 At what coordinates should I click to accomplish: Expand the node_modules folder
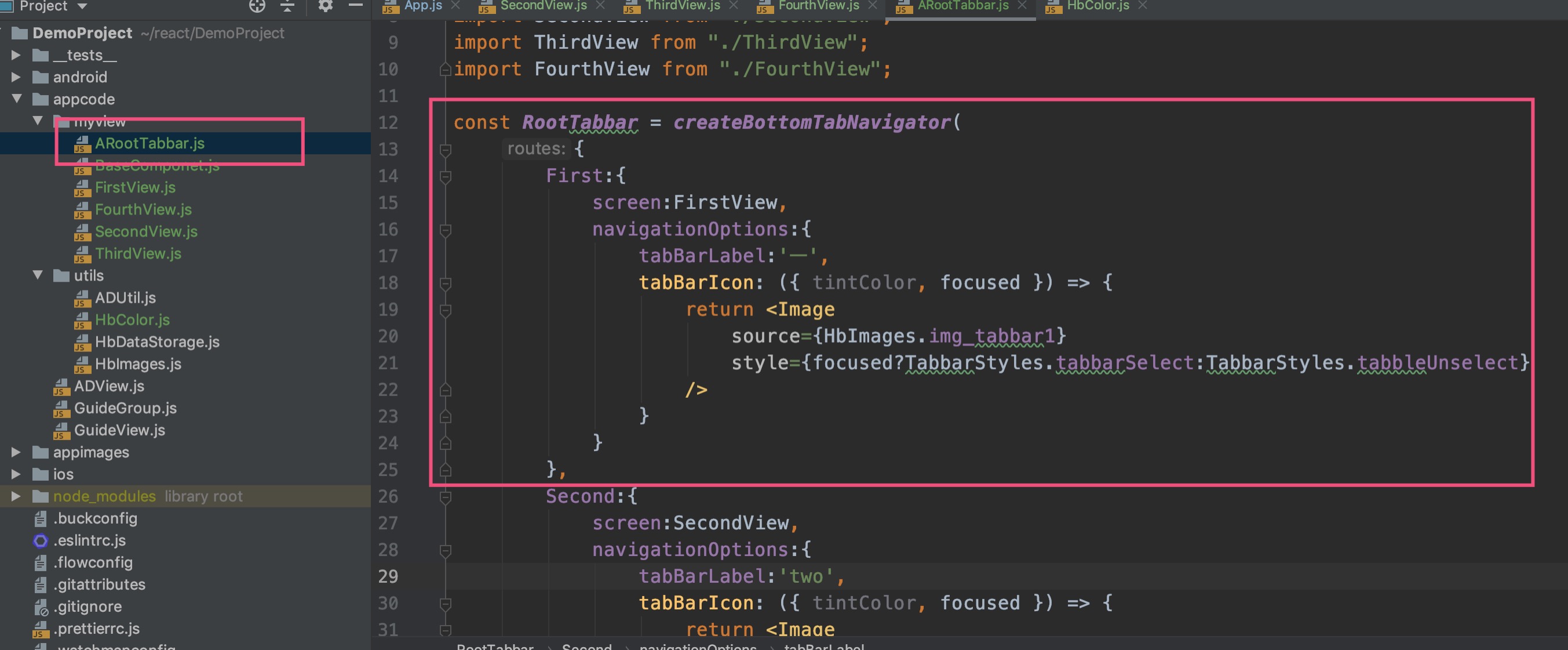tap(16, 496)
